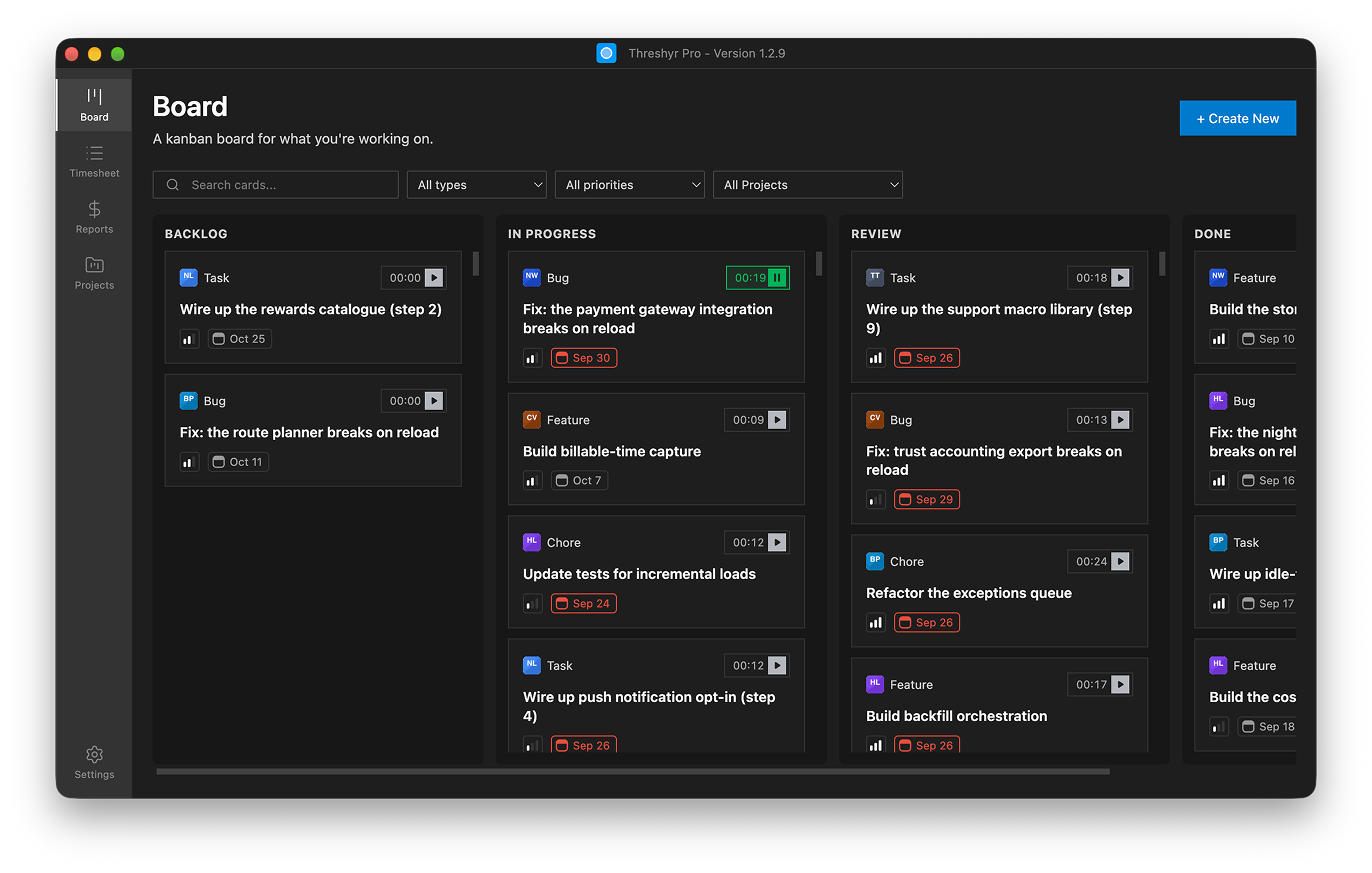The height and width of the screenshot is (873, 1372).
Task: Open the Timesheet view in sidebar
Action: (94, 161)
